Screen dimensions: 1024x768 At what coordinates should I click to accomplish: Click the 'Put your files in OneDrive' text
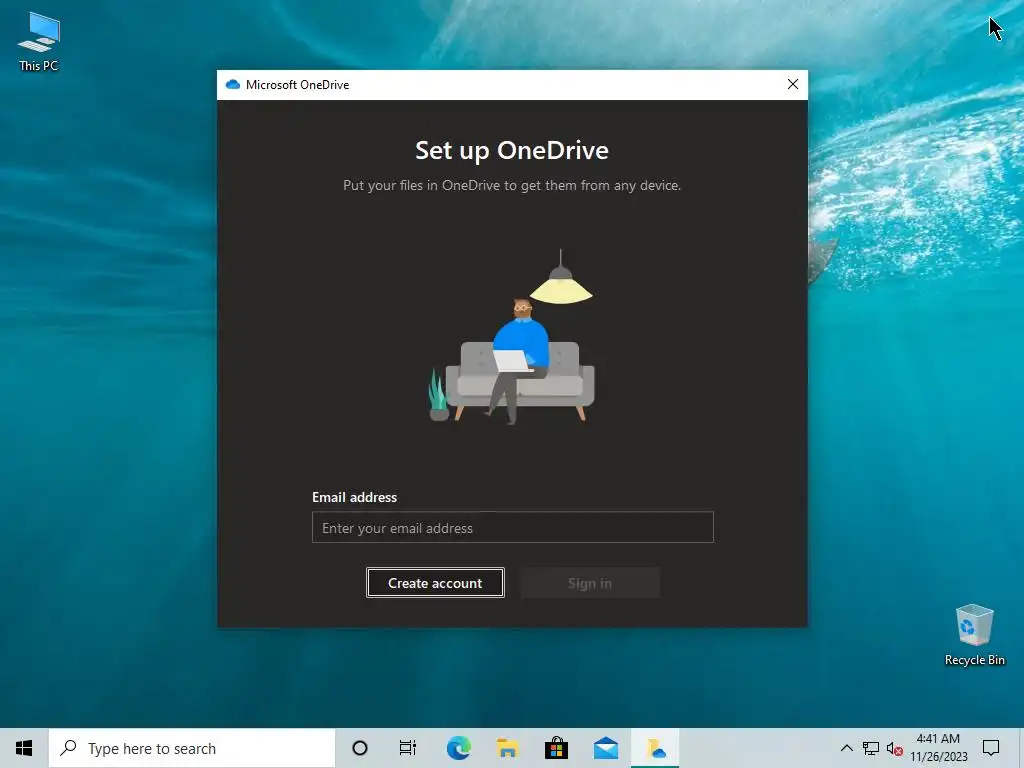pyautogui.click(x=512, y=185)
